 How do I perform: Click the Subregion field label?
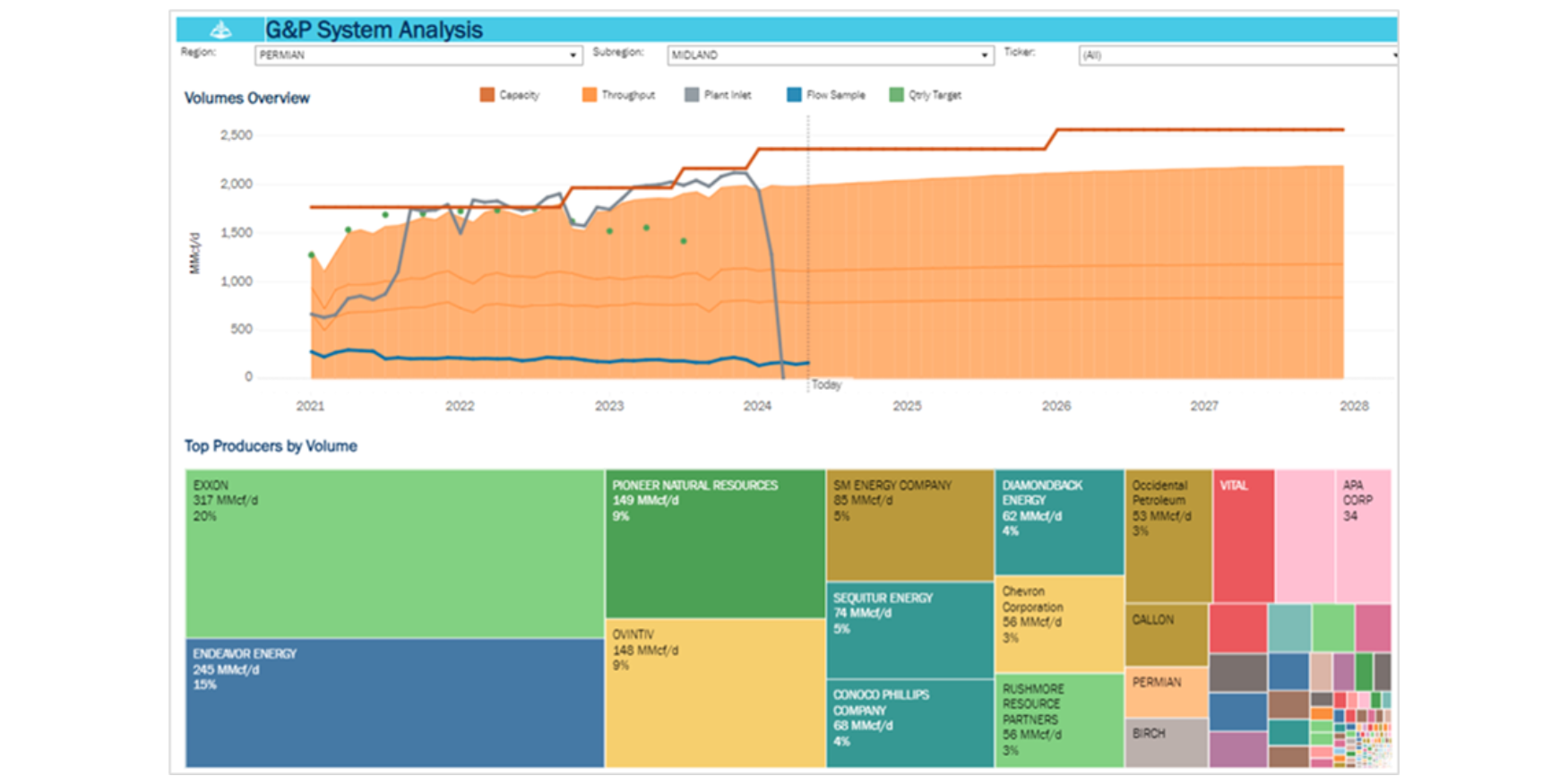pyautogui.click(x=618, y=52)
